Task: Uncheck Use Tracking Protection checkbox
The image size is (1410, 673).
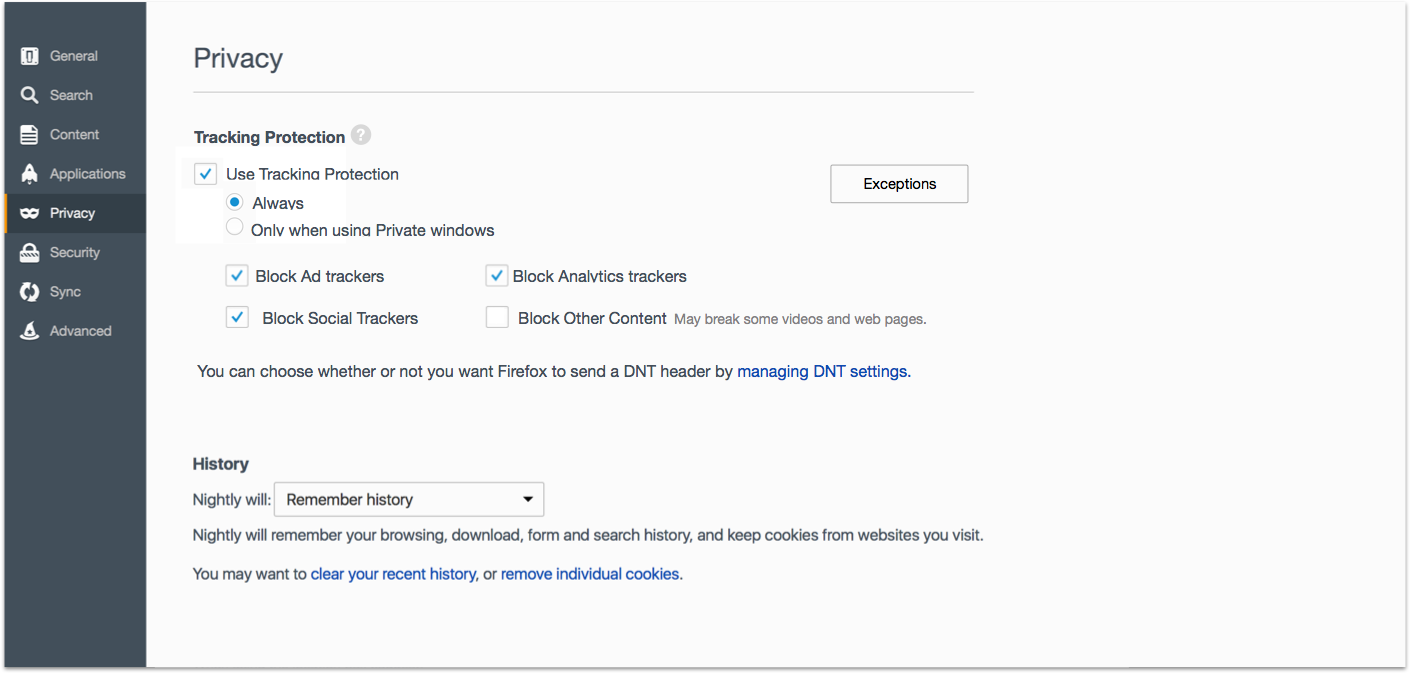Action: tap(206, 174)
